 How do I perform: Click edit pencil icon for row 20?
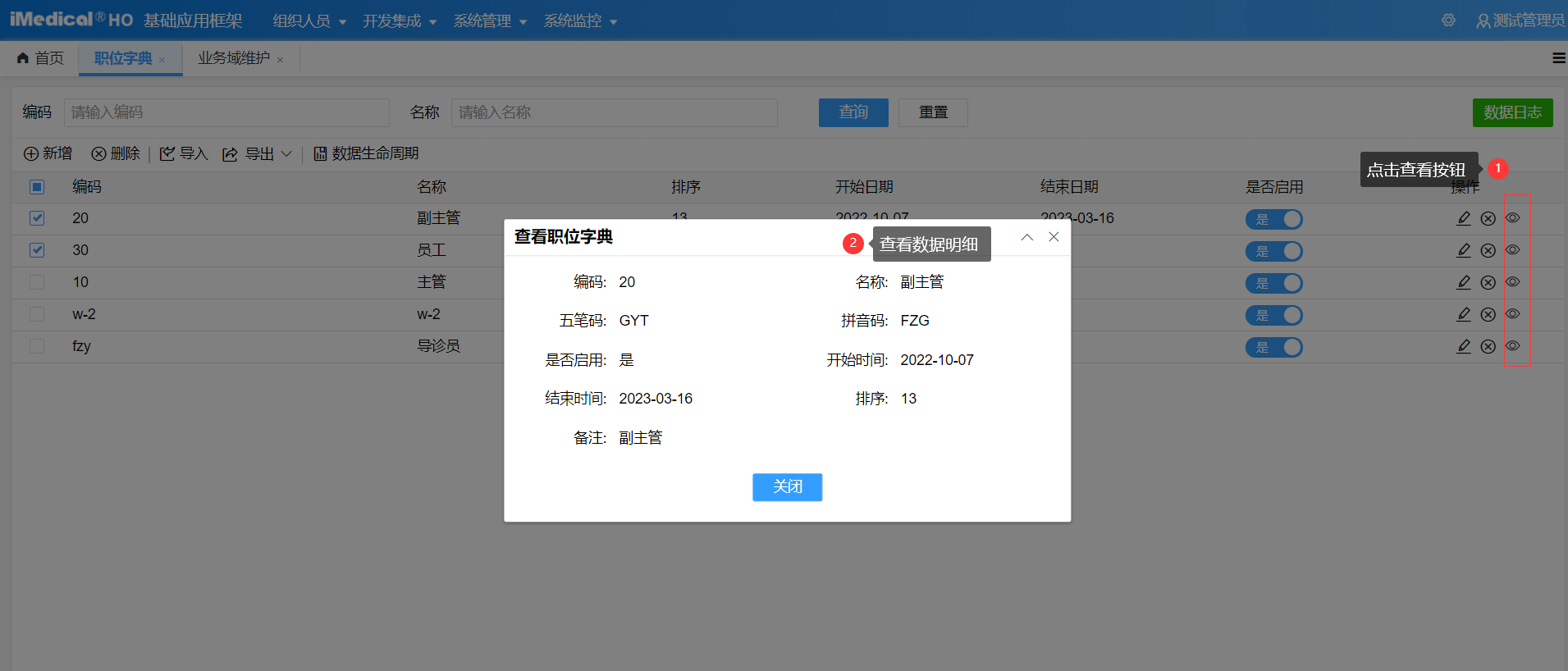coord(1464,218)
